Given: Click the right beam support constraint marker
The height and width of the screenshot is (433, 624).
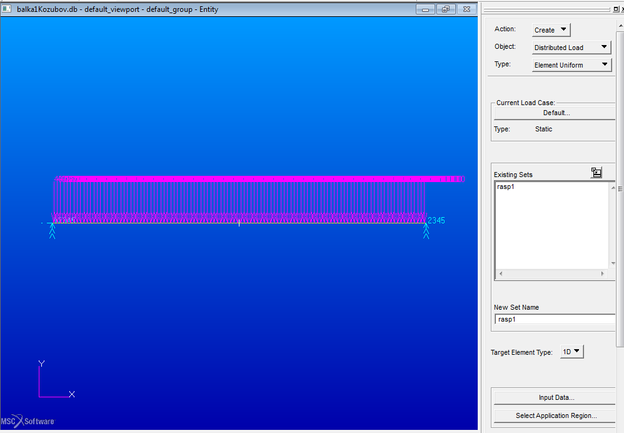Looking at the screenshot, I should tap(427, 229).
